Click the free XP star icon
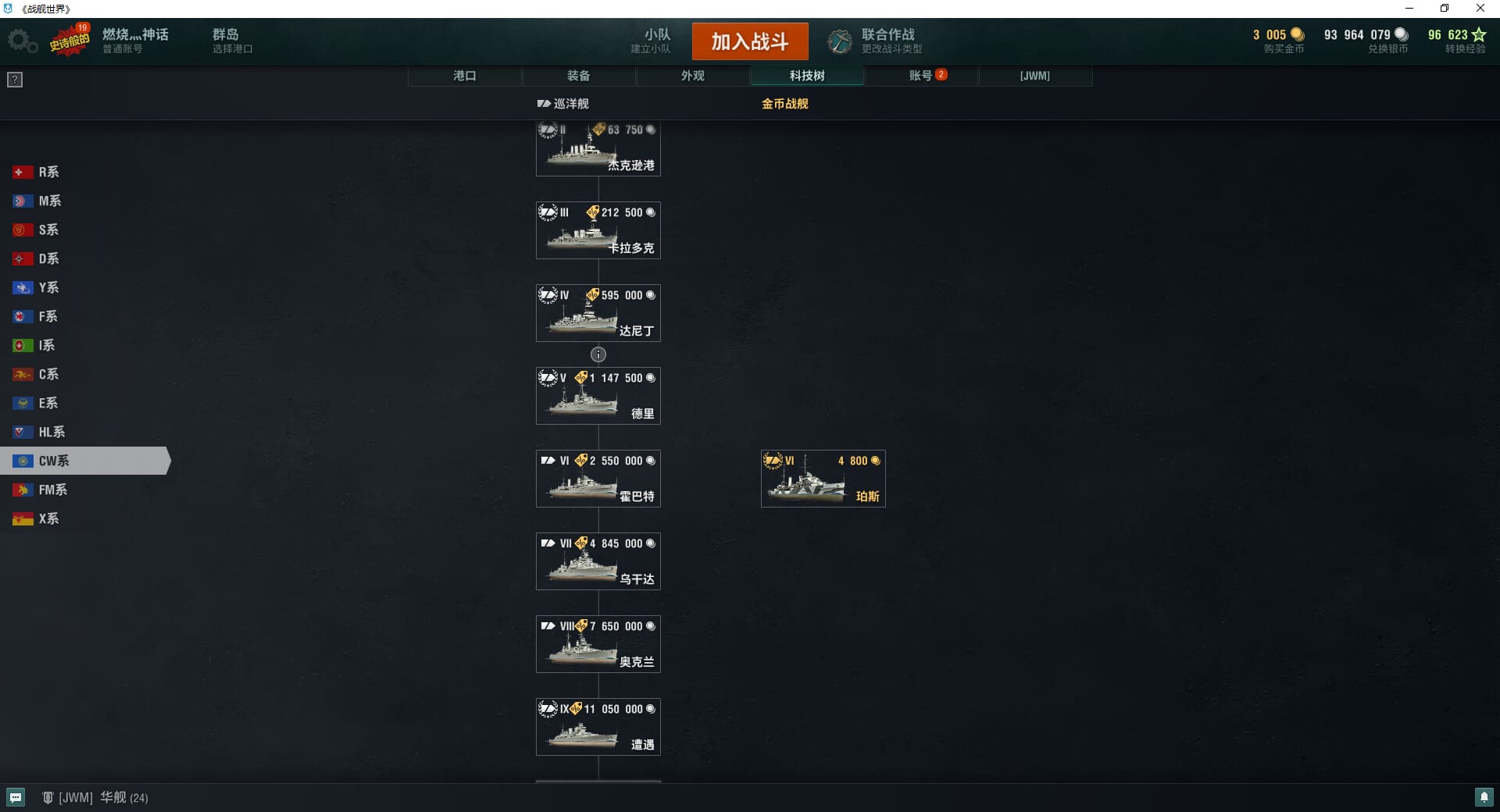1500x812 pixels. click(x=1479, y=34)
